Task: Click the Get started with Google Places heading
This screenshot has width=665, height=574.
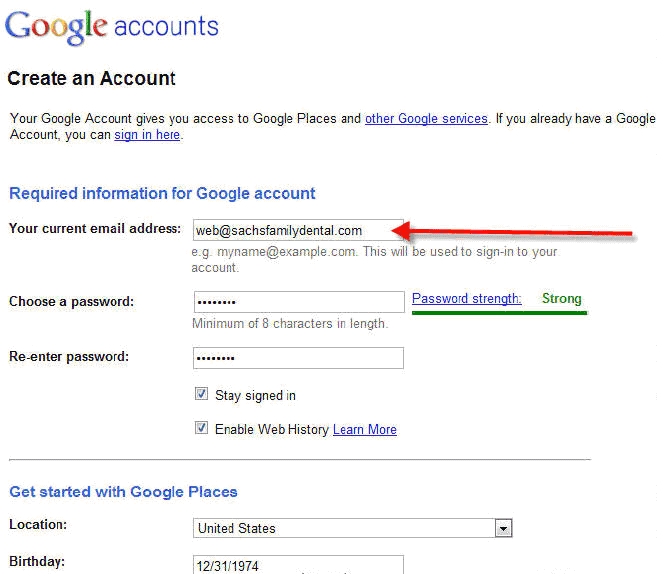Action: (123, 492)
